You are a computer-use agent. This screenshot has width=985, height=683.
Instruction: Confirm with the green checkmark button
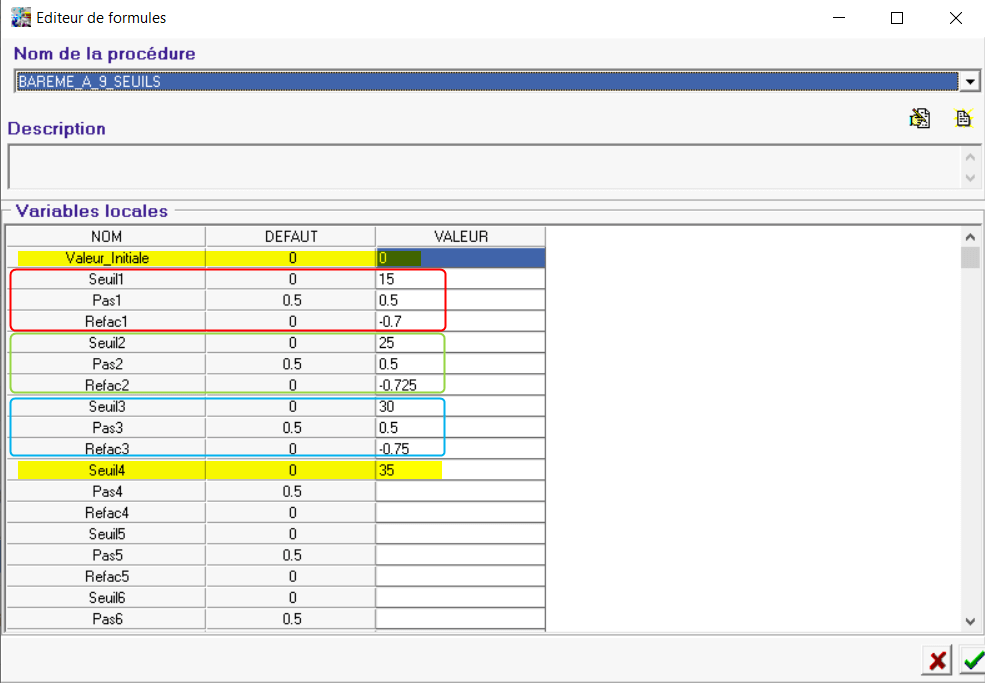click(971, 661)
